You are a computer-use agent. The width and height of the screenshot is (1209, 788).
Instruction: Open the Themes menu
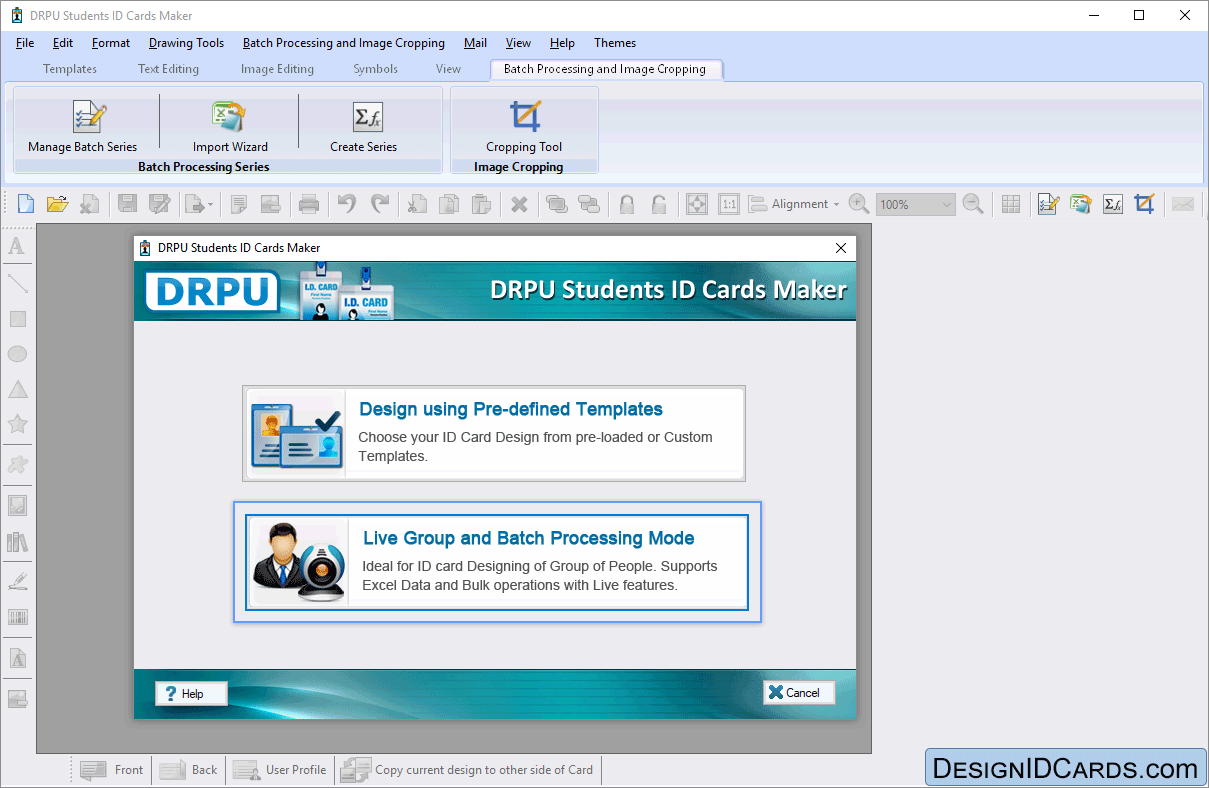615,43
